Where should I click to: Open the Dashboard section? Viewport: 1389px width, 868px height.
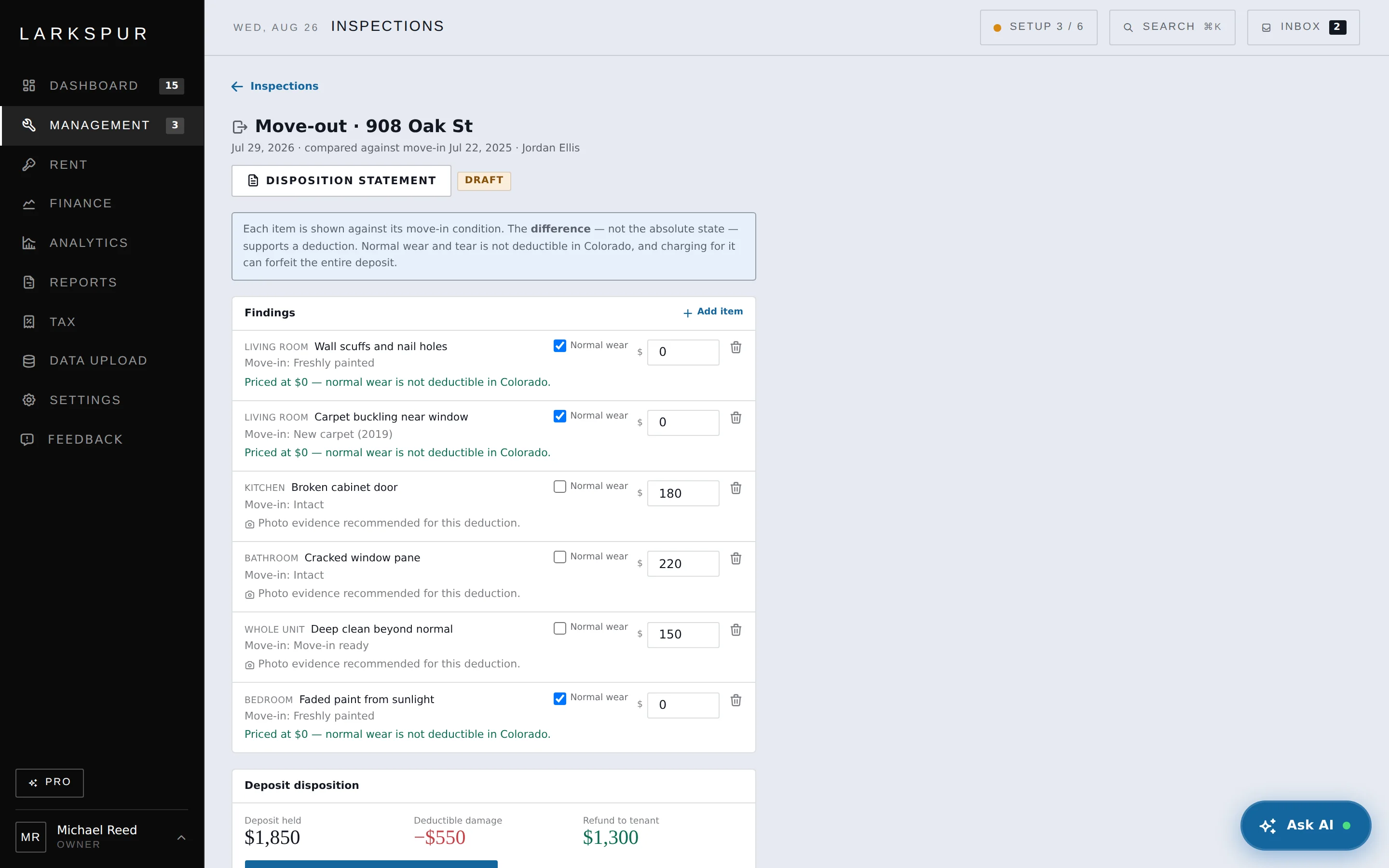[x=103, y=85]
